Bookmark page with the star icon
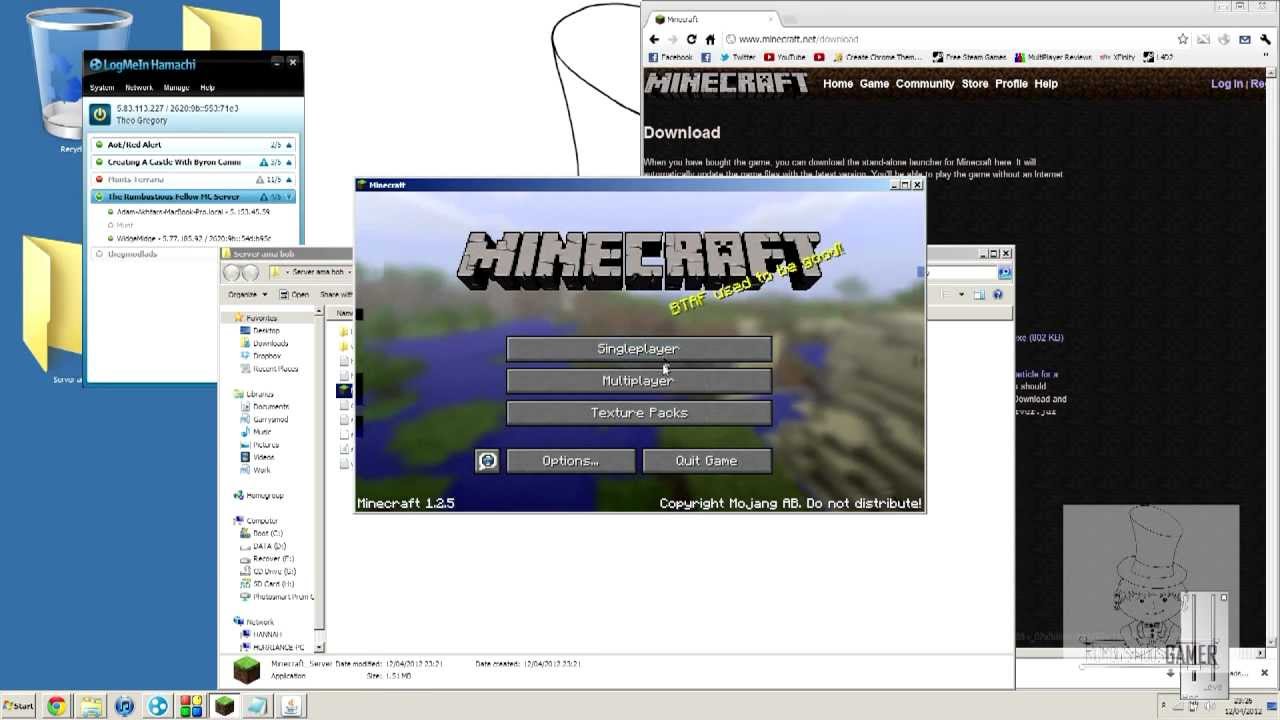Screen dimensions: 1280x720 pyautogui.click(x=1183, y=39)
